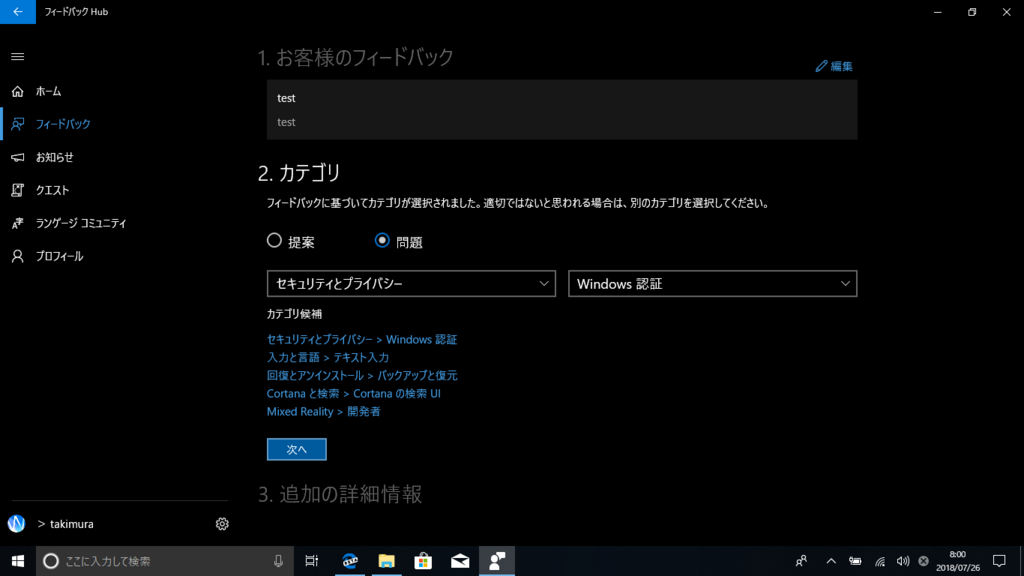Click the battery icon in system tray

coord(855,561)
